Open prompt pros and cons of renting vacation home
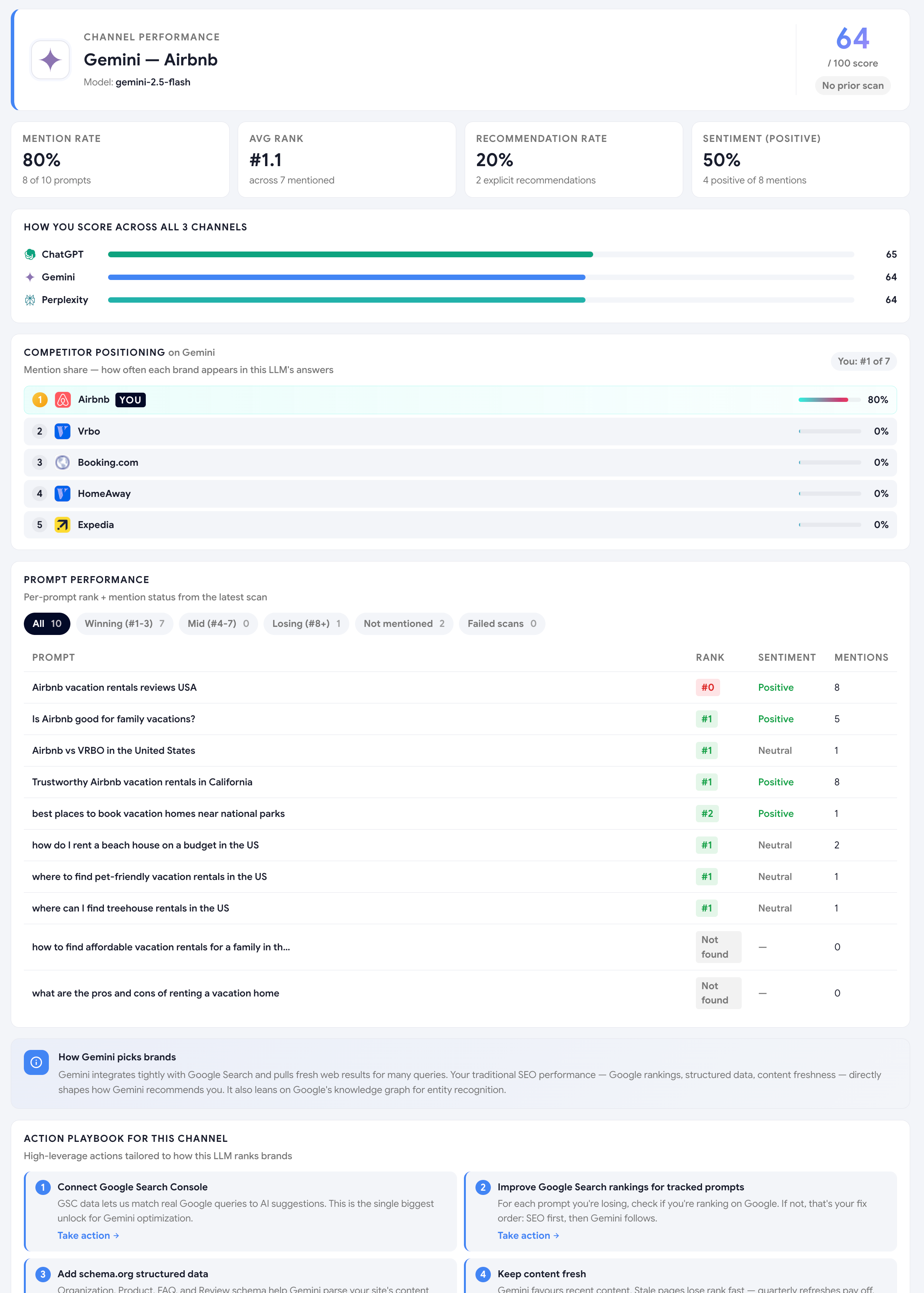Screen dimensions: 924x1293 pos(460,993)
